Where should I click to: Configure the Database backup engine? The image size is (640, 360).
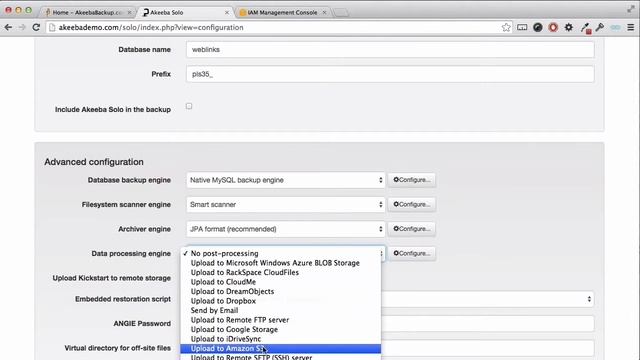(x=412, y=180)
